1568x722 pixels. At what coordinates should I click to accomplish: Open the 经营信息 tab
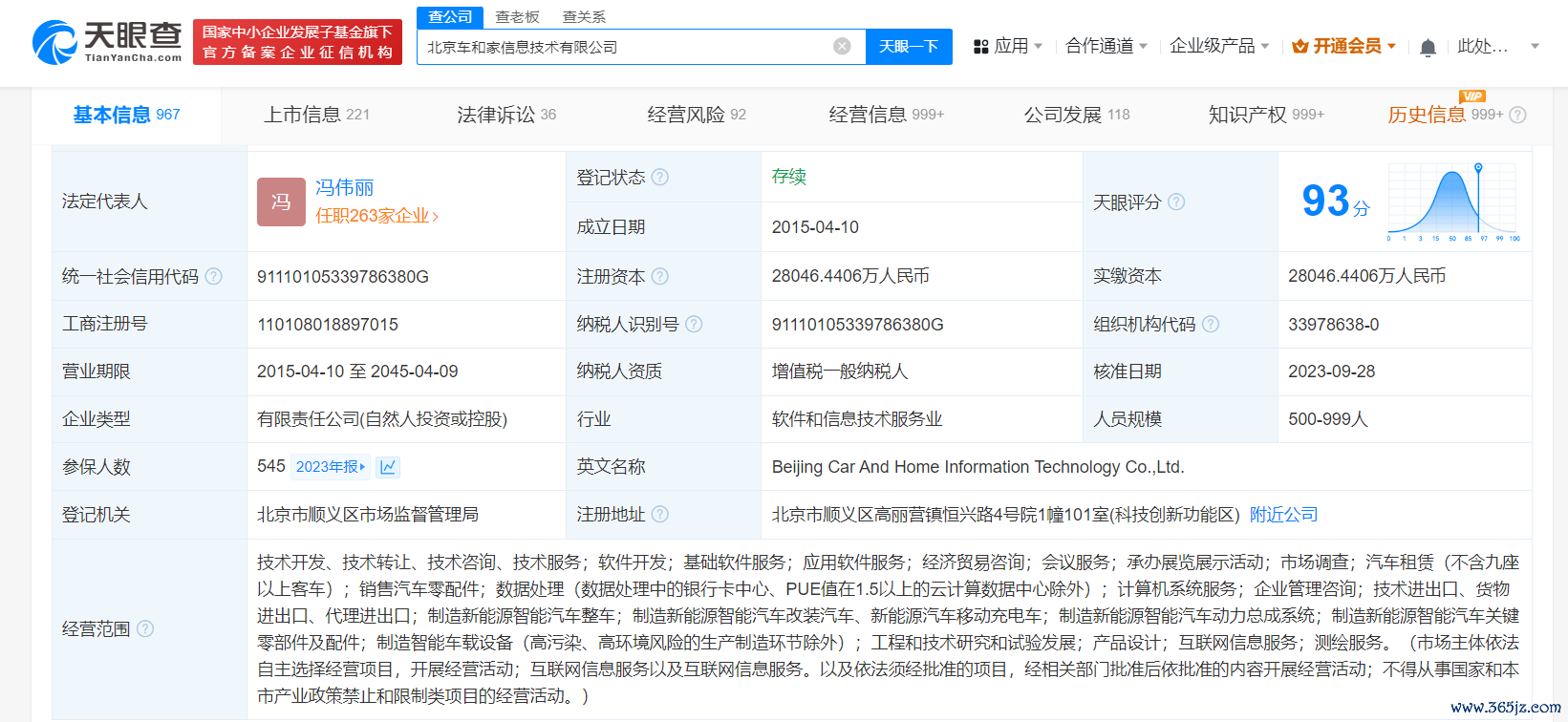(x=887, y=115)
